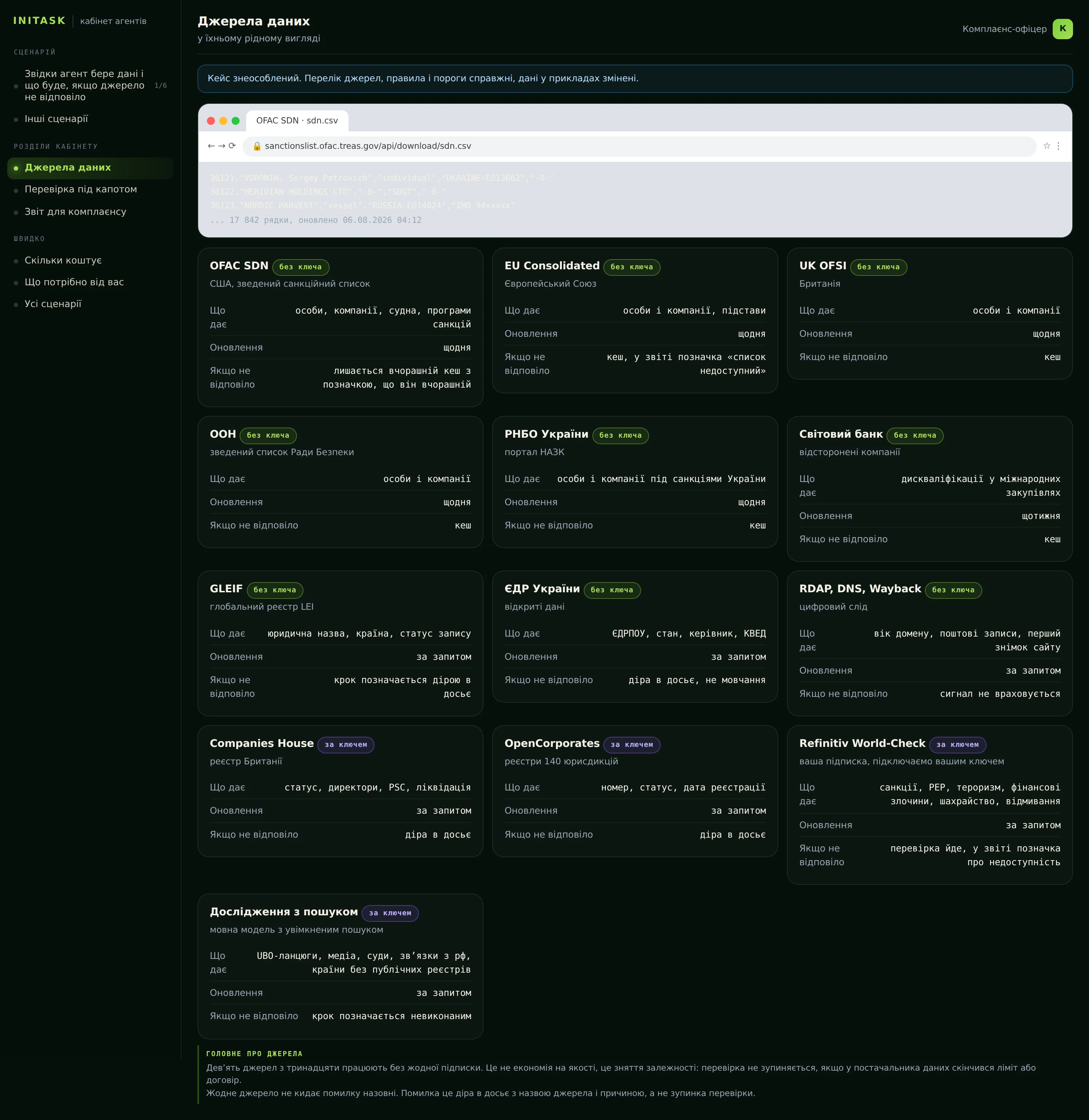Click the CSV row for NORDIC HARVEST

point(362,205)
